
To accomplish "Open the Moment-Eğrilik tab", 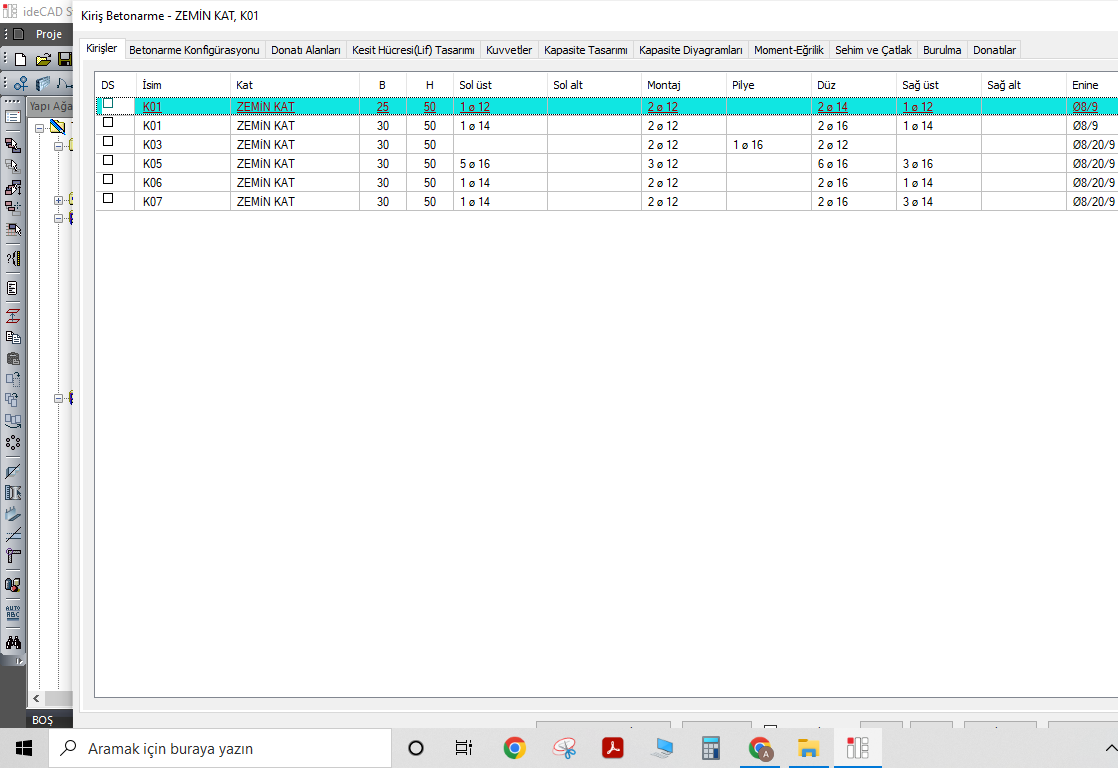I will coord(789,50).
